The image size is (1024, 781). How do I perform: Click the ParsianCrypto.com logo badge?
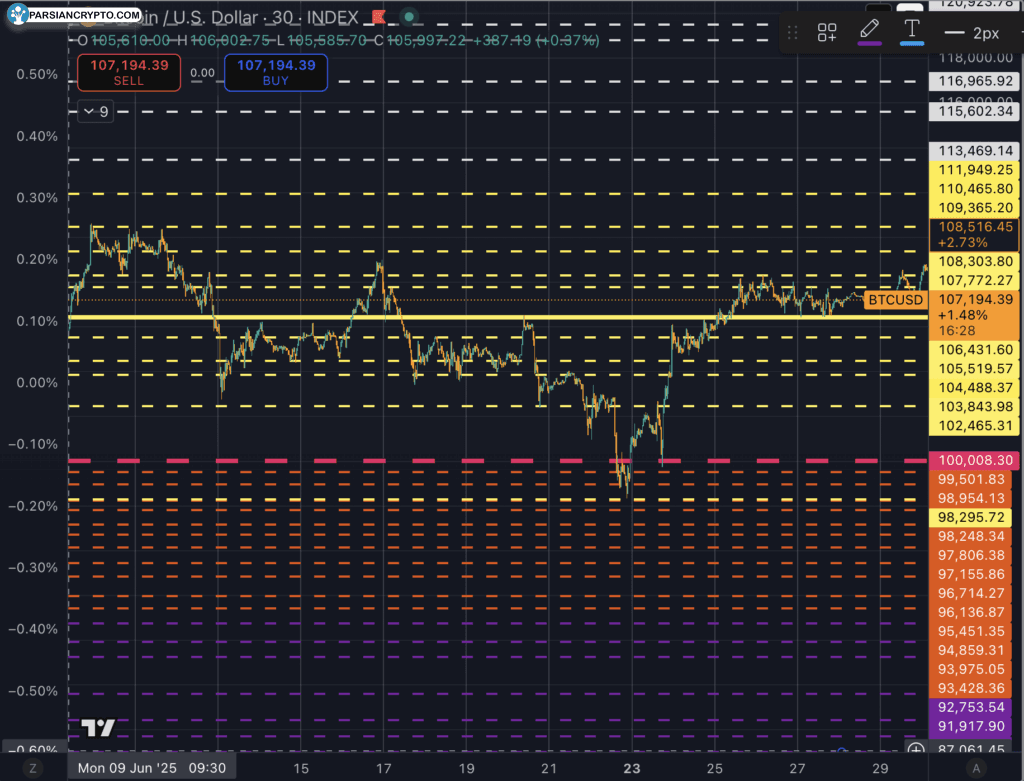click(x=74, y=14)
